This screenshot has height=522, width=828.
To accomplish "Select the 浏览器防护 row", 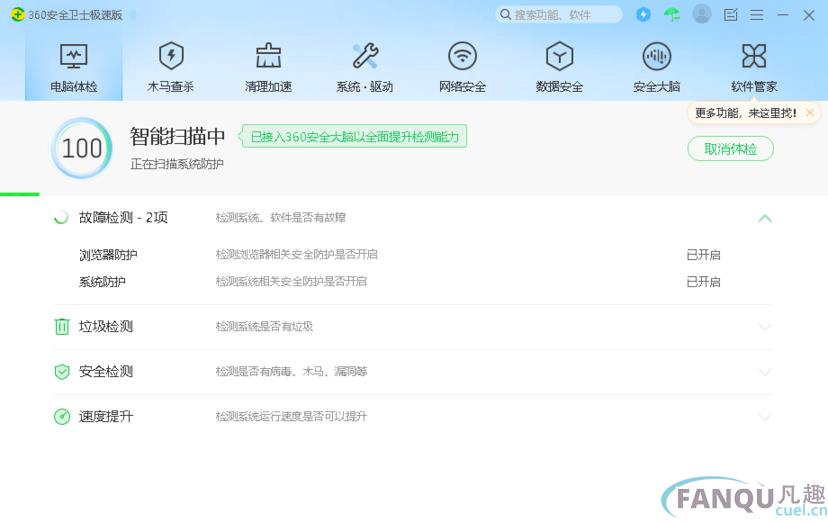I will click(x=413, y=254).
